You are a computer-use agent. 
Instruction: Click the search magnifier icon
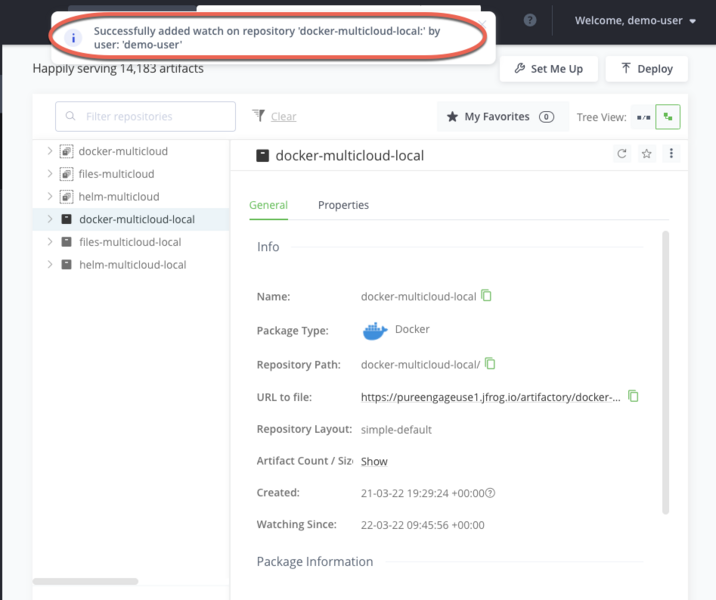click(x=70, y=116)
